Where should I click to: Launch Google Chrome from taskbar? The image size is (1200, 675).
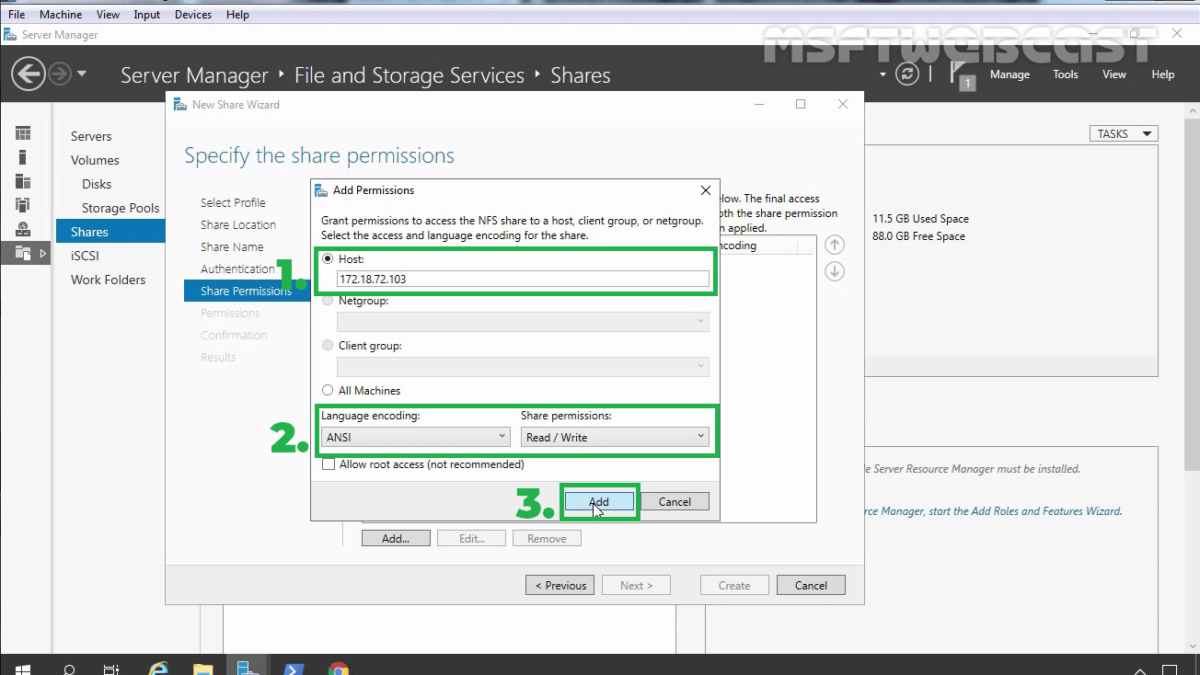[x=339, y=669]
